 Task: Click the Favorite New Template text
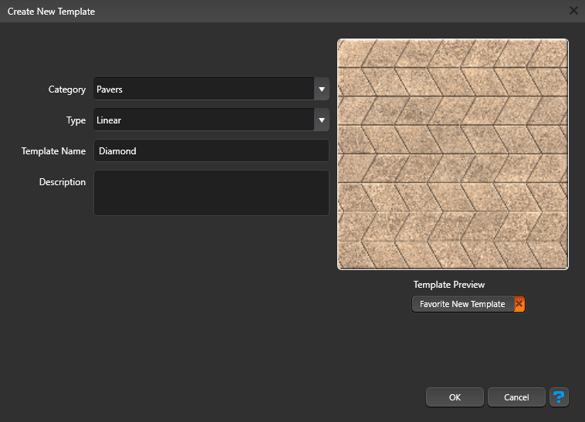click(462, 304)
